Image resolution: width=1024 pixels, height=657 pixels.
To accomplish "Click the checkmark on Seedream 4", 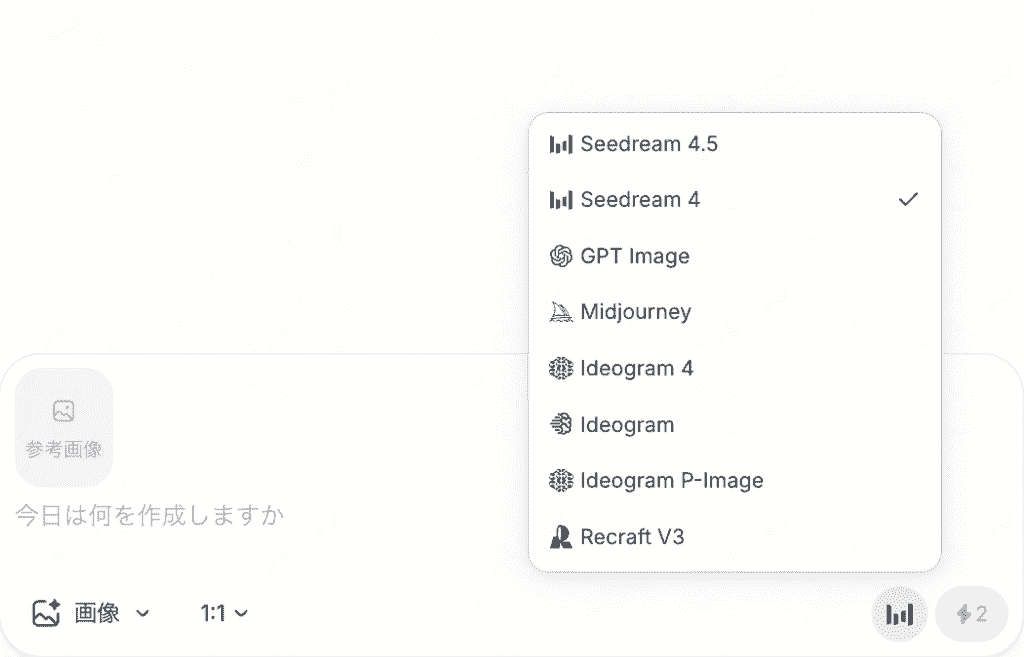I will point(908,199).
